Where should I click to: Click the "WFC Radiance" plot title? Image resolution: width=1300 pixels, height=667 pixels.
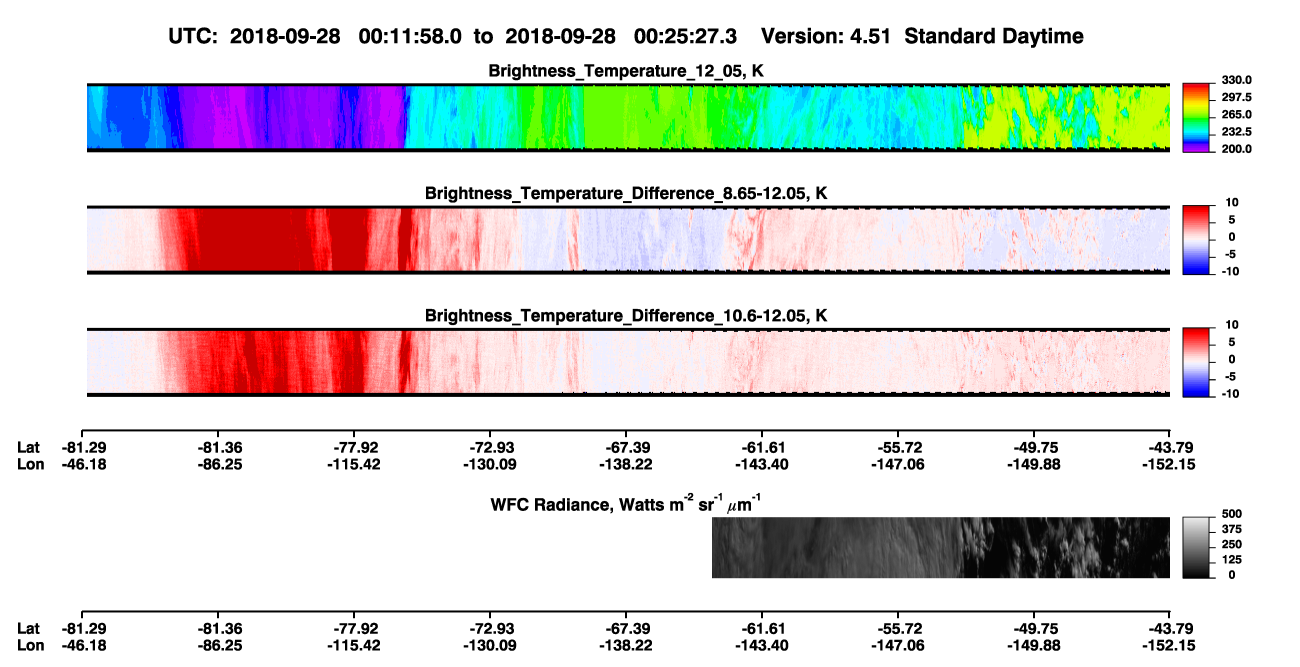point(627,503)
